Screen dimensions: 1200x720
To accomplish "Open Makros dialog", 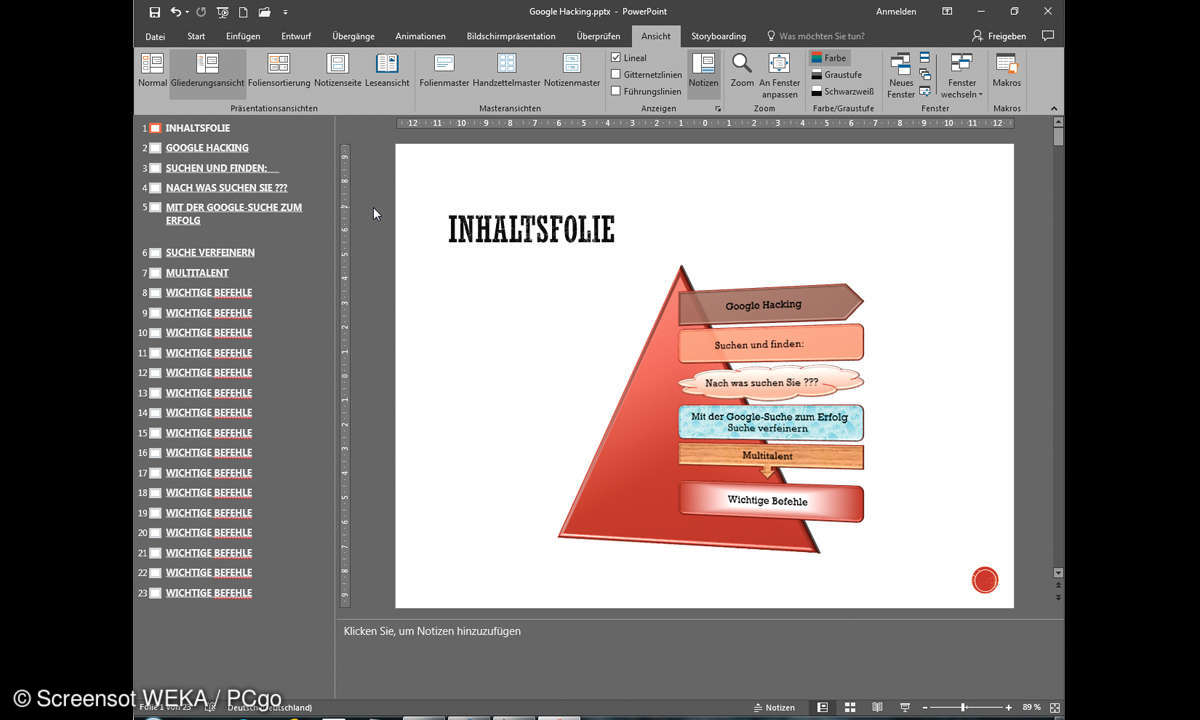I will click(1006, 71).
